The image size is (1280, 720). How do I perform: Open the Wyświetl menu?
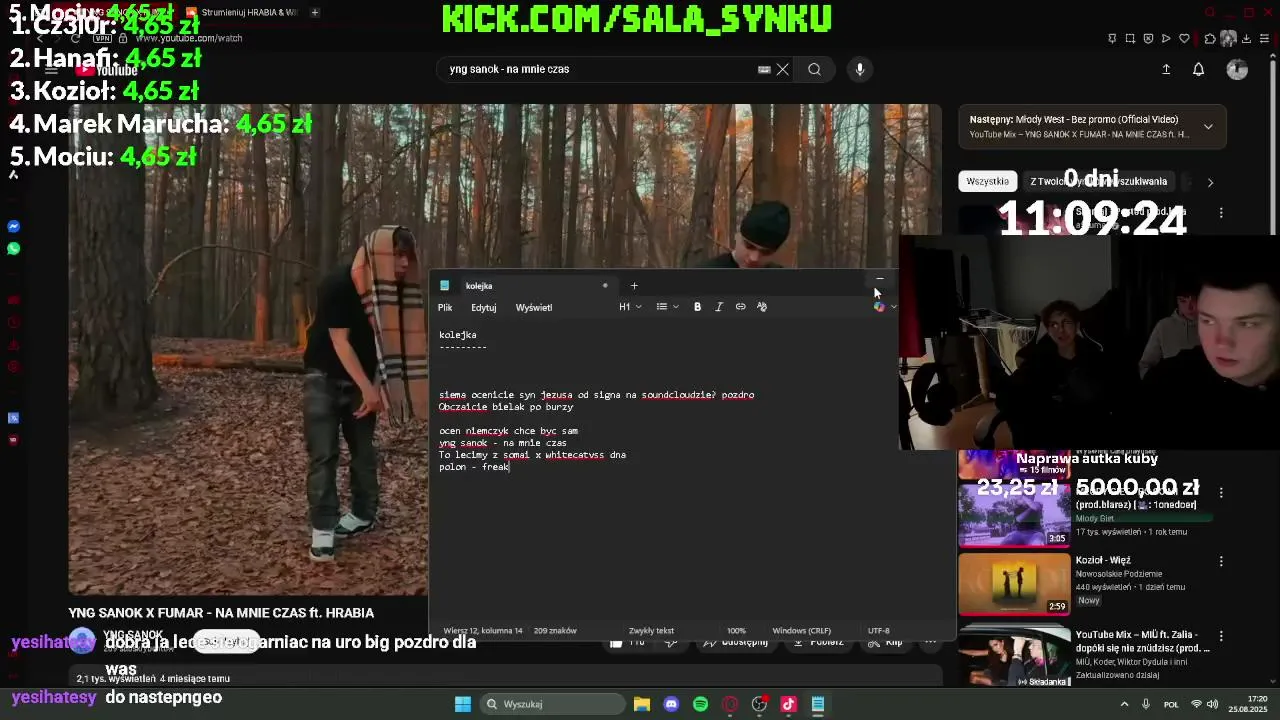tap(534, 307)
